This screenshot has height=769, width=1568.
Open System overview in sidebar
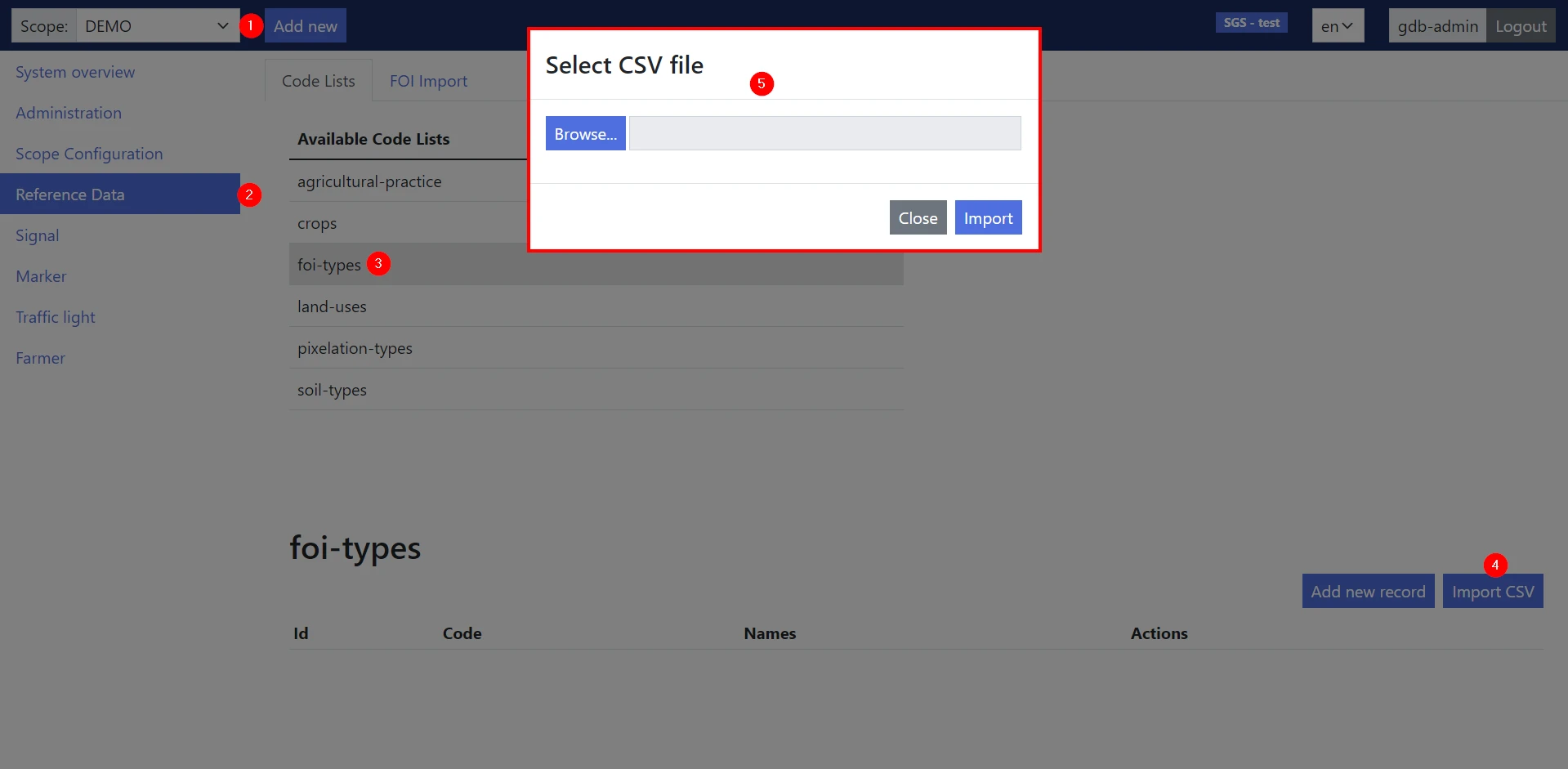[x=75, y=72]
